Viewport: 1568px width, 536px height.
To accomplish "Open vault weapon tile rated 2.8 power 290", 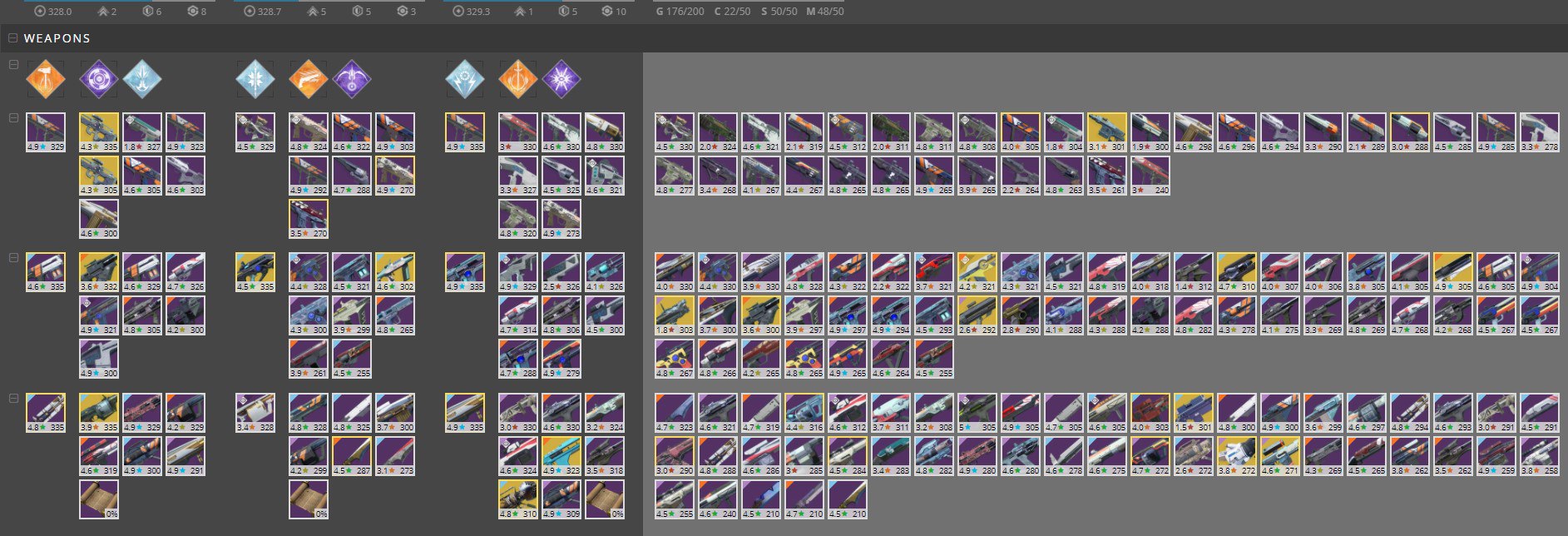I will tap(1021, 315).
